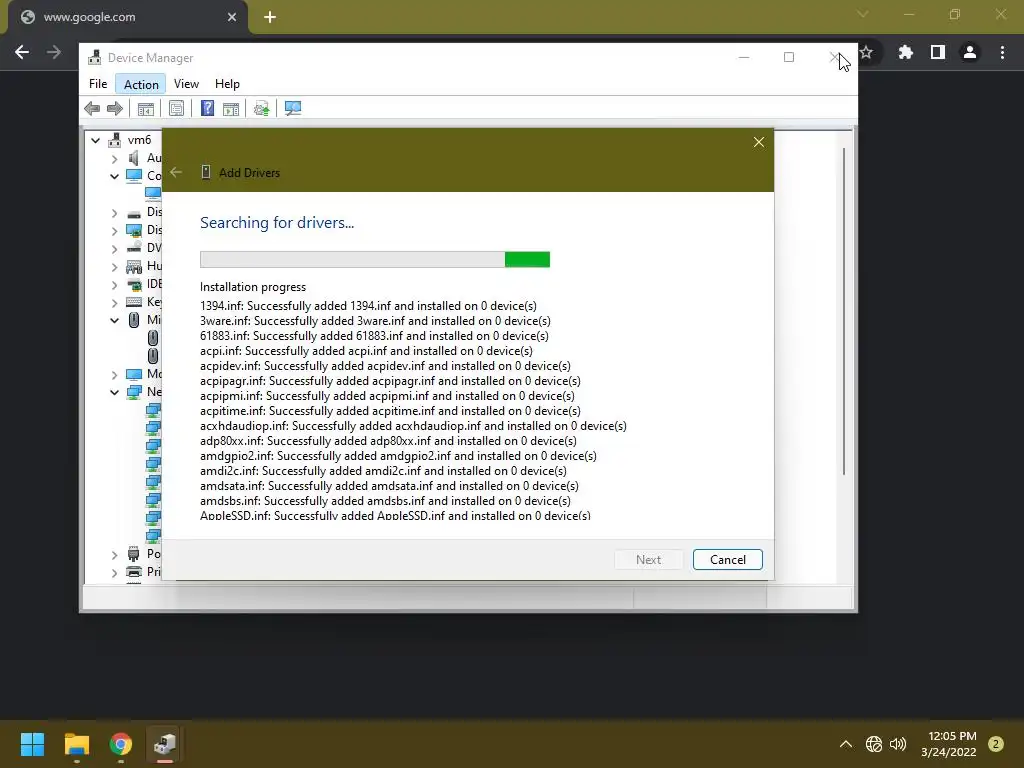Open the Chrome profile avatar icon

pyautogui.click(x=970, y=52)
